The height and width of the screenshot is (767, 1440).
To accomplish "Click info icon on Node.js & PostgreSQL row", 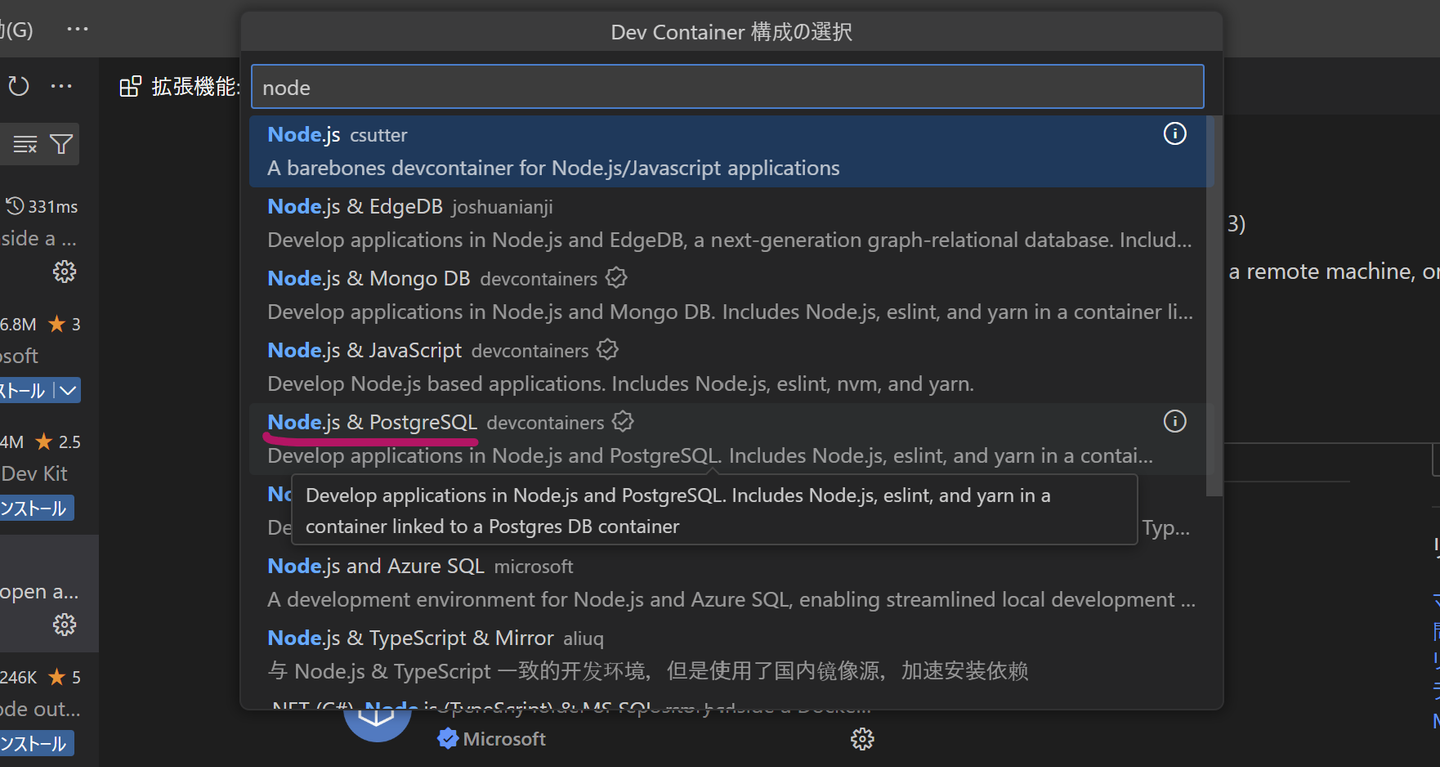I will (1175, 422).
